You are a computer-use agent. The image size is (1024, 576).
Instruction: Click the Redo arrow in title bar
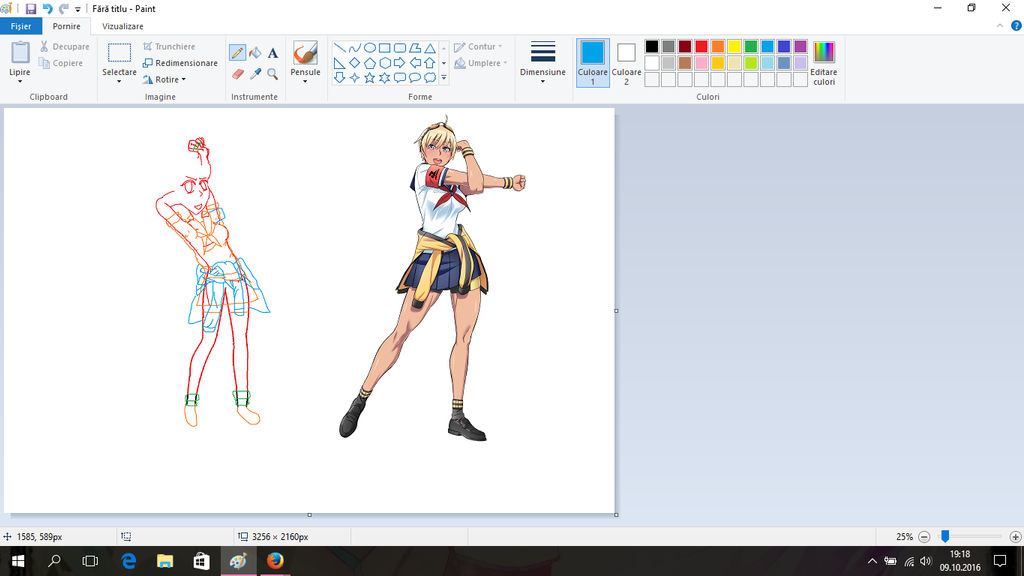63,8
